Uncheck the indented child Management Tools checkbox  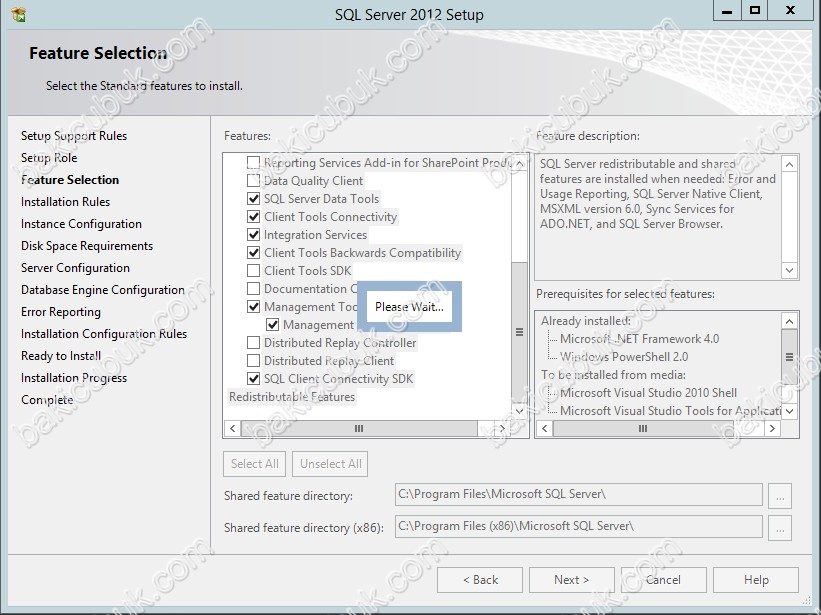272,325
